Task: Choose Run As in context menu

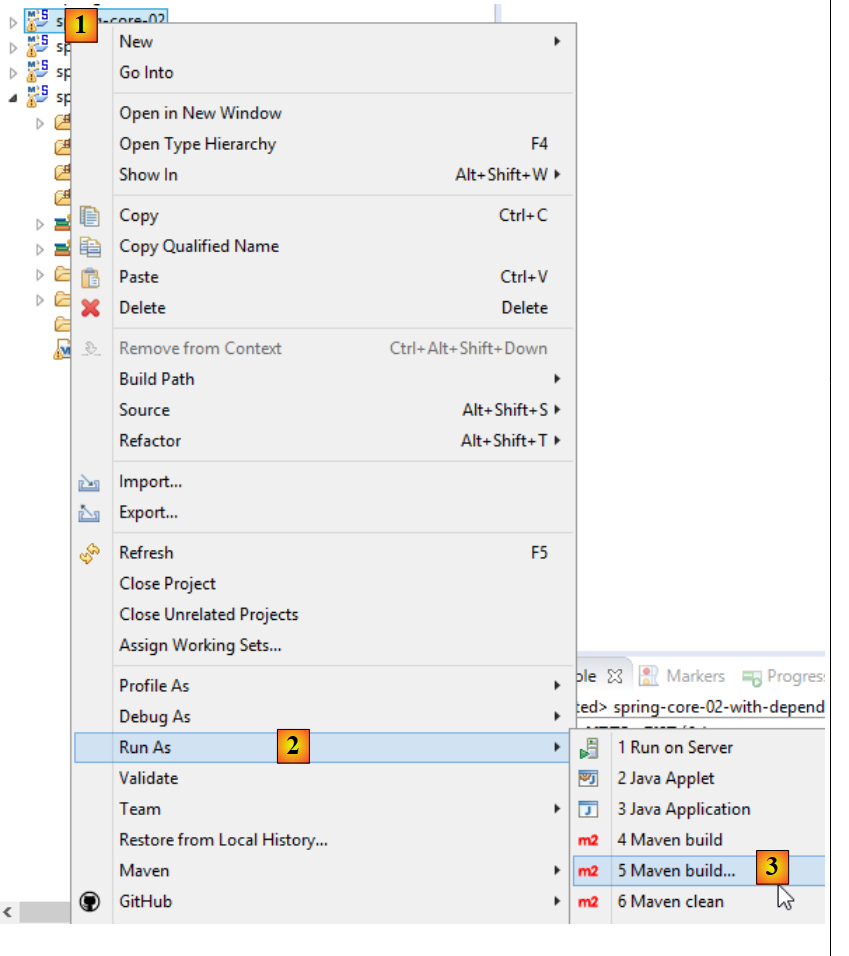Action: [x=146, y=748]
